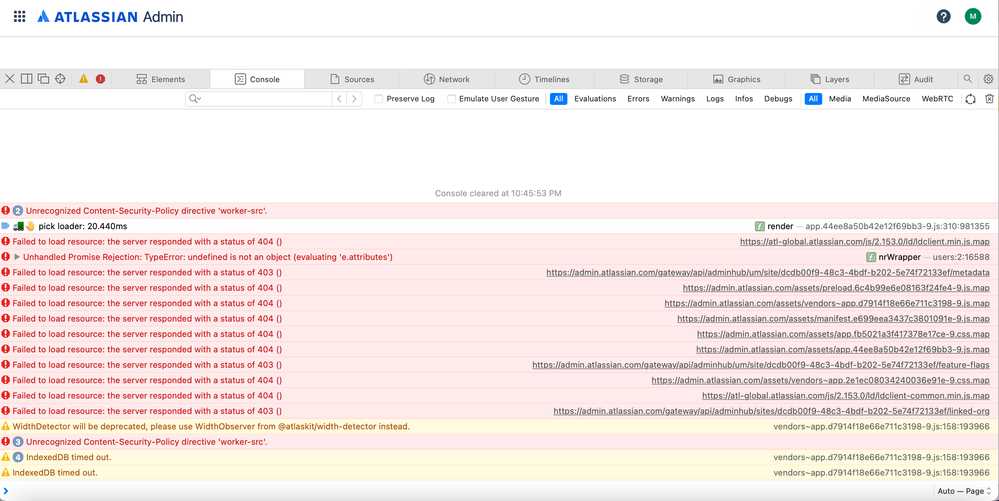999x501 pixels.
Task: Switch to the Layers tab
Action: click(x=830, y=79)
